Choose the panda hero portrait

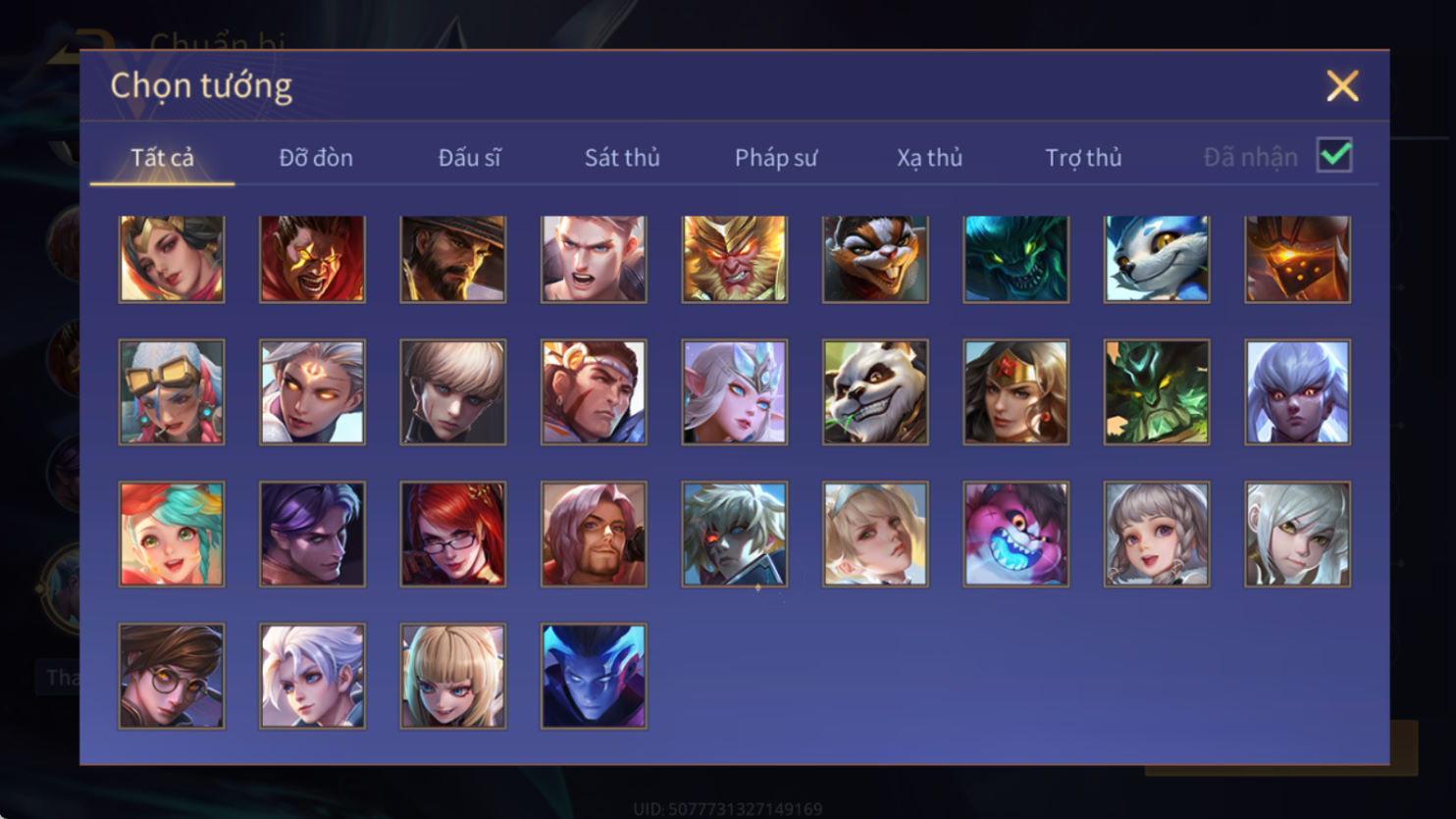[875, 392]
